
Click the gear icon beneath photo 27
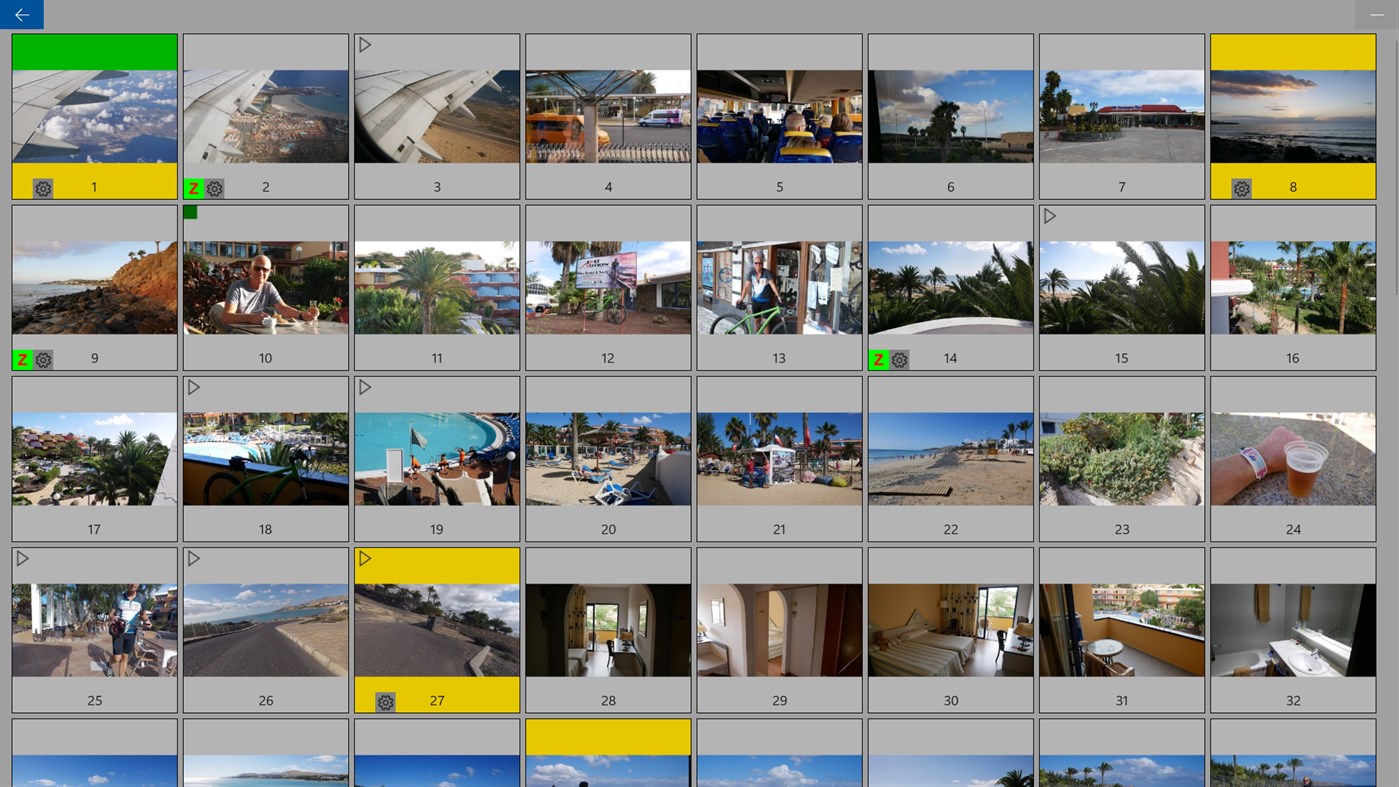click(385, 701)
